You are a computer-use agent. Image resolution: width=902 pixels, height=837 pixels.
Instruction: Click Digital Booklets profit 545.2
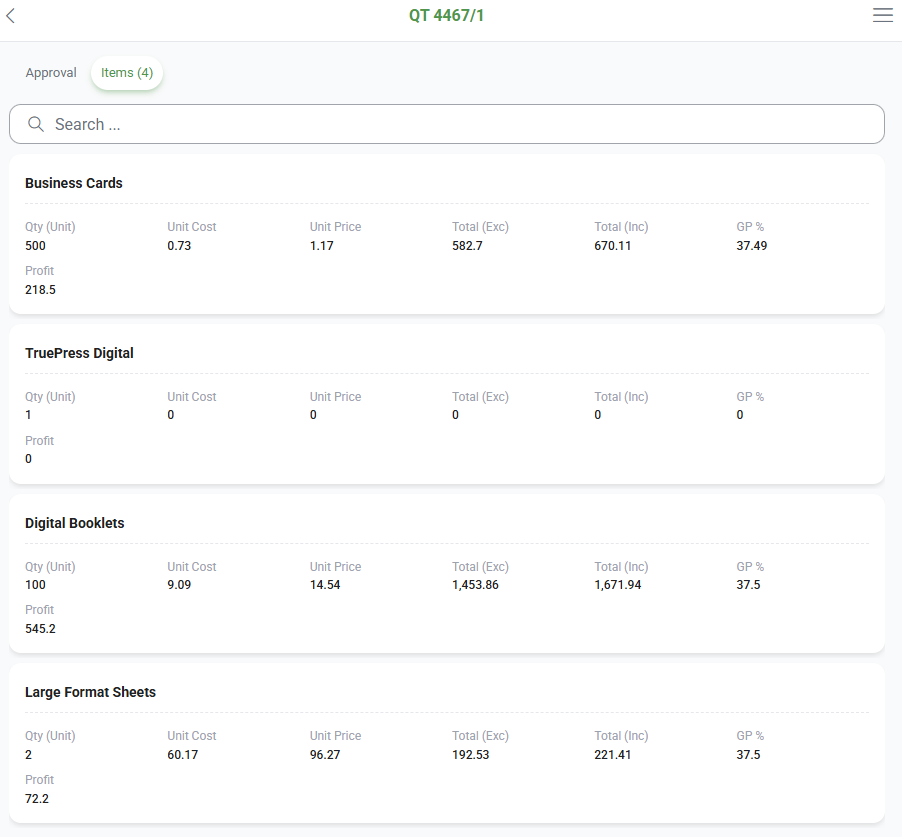(40, 629)
